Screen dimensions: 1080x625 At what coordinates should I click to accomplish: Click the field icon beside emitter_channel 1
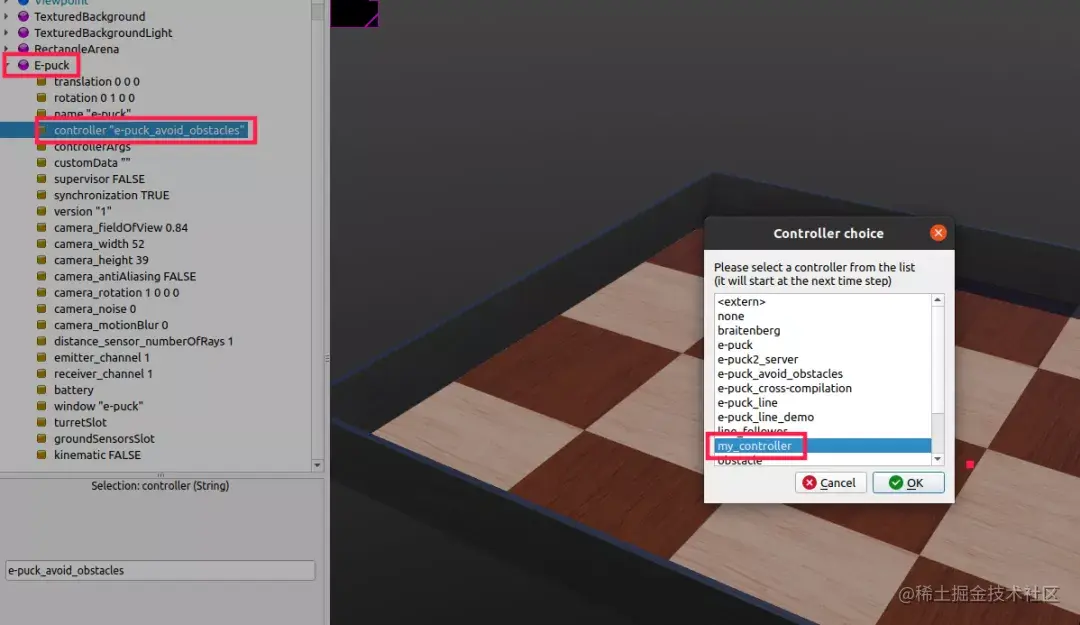pos(41,358)
